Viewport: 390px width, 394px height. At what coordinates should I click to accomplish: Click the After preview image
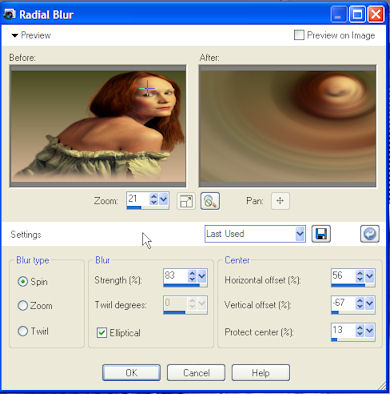pos(287,126)
